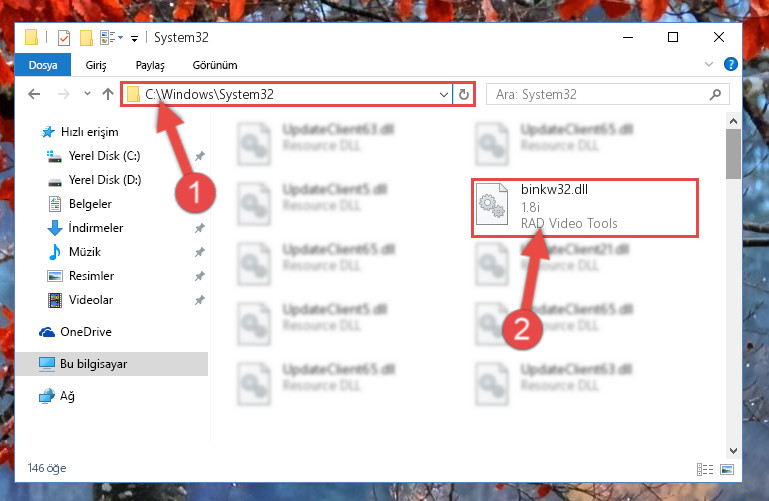The image size is (769, 501).
Task: Click the Properties checkmark icon in title bar
Action: click(x=64, y=38)
